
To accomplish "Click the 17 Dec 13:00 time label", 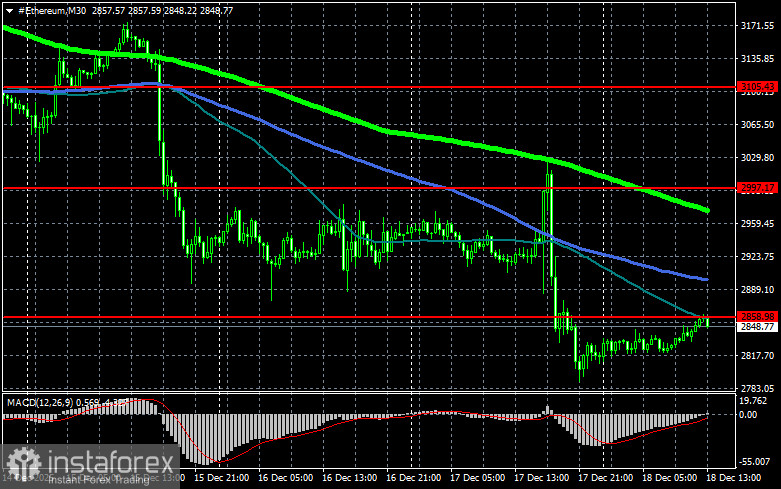I will pos(541,478).
